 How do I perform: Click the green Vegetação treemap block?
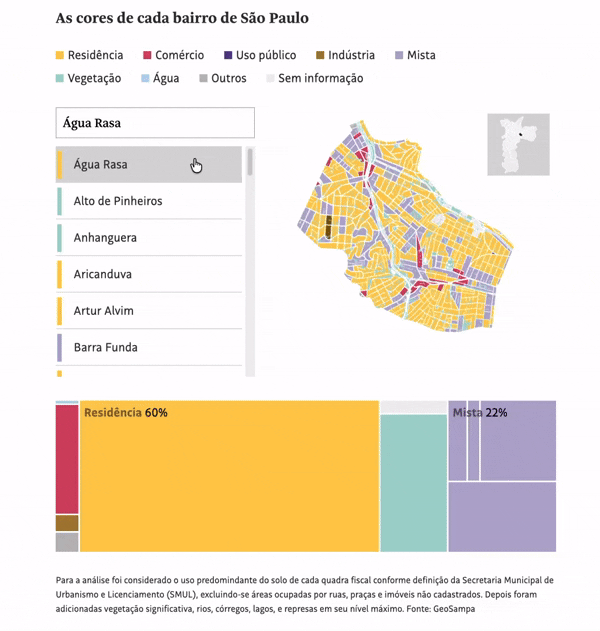click(414, 483)
